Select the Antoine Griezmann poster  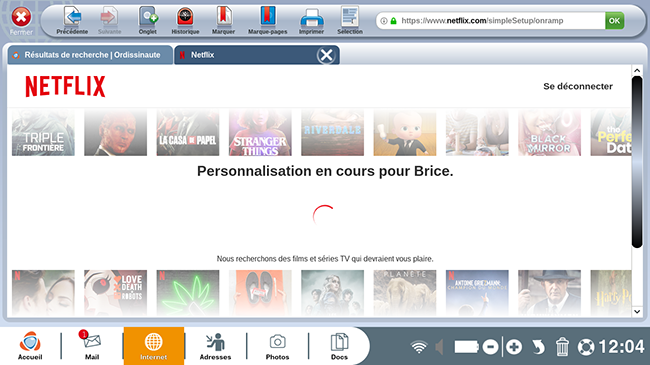point(477,293)
